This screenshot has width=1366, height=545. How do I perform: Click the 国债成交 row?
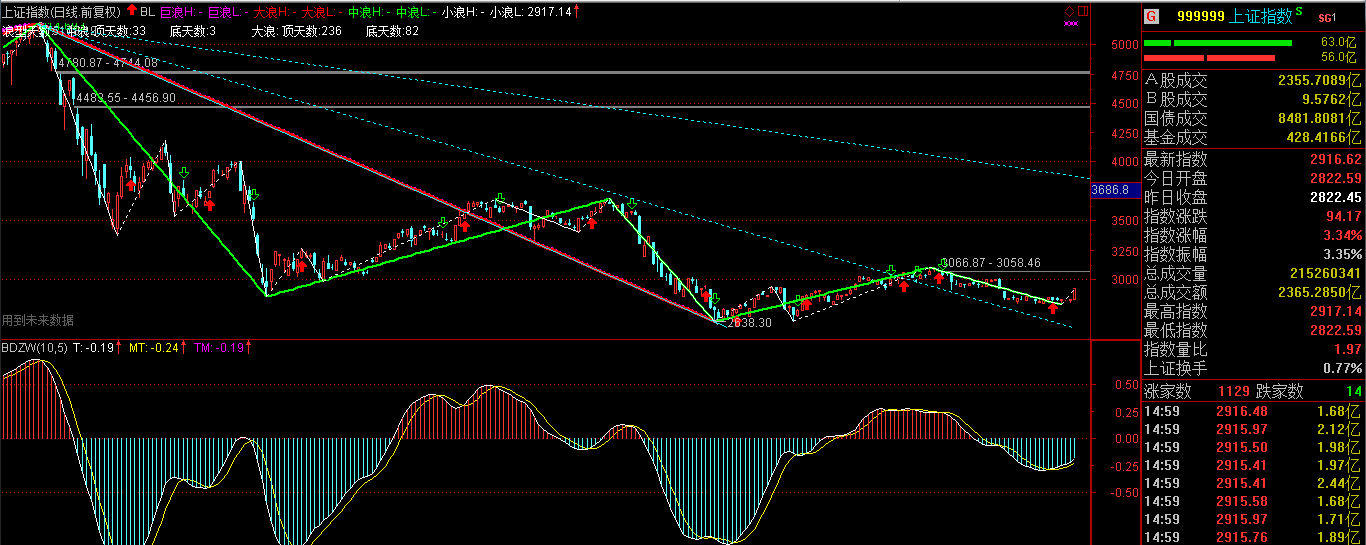point(1253,119)
